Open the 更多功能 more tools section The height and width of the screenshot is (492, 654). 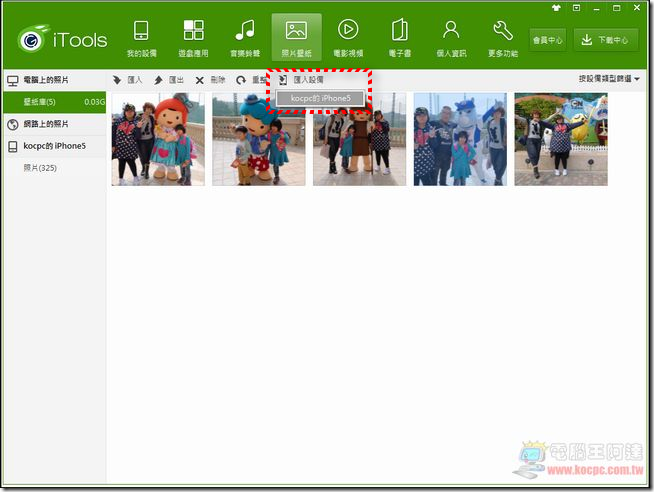point(503,39)
